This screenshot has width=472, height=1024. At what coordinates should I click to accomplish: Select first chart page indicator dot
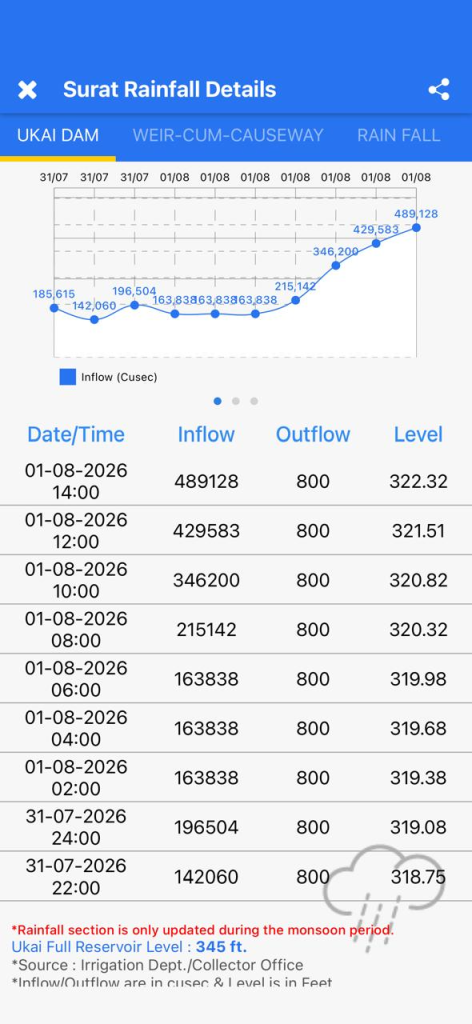pyautogui.click(x=217, y=401)
